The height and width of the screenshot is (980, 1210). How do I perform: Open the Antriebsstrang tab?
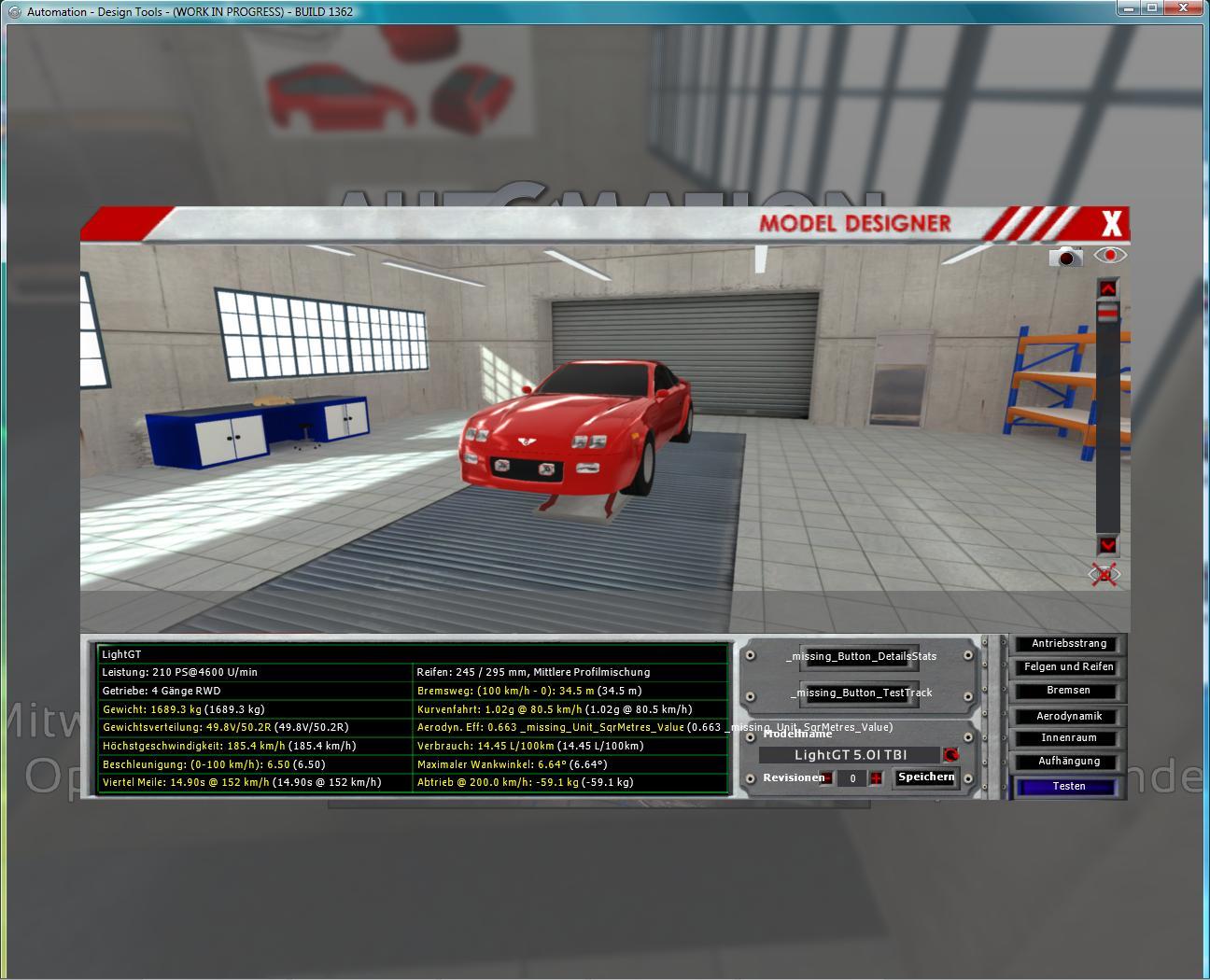click(1069, 644)
